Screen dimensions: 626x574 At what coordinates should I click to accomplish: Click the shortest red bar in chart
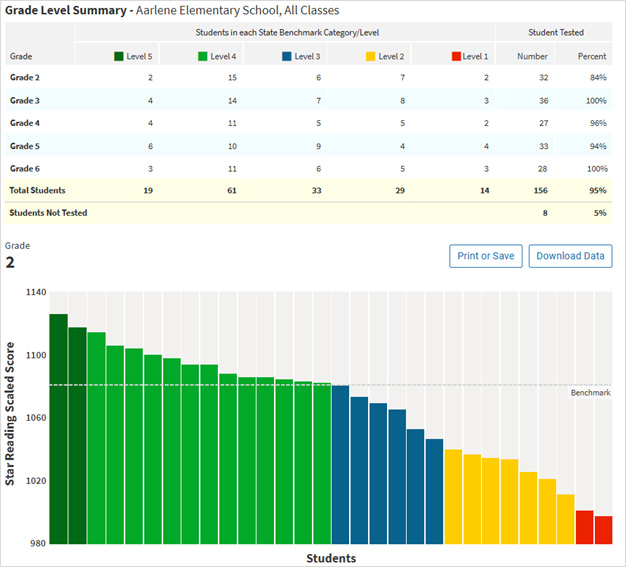pos(603,530)
